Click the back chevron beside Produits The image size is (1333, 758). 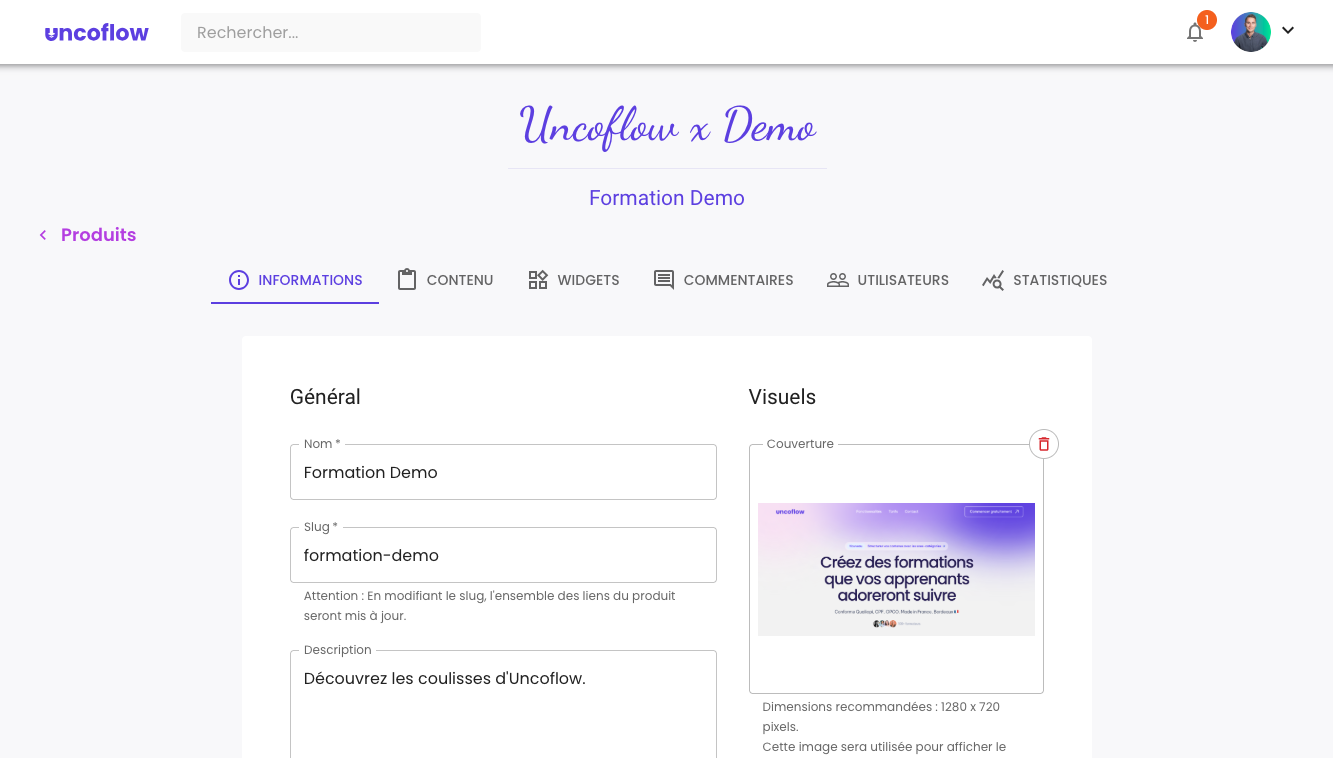point(43,235)
